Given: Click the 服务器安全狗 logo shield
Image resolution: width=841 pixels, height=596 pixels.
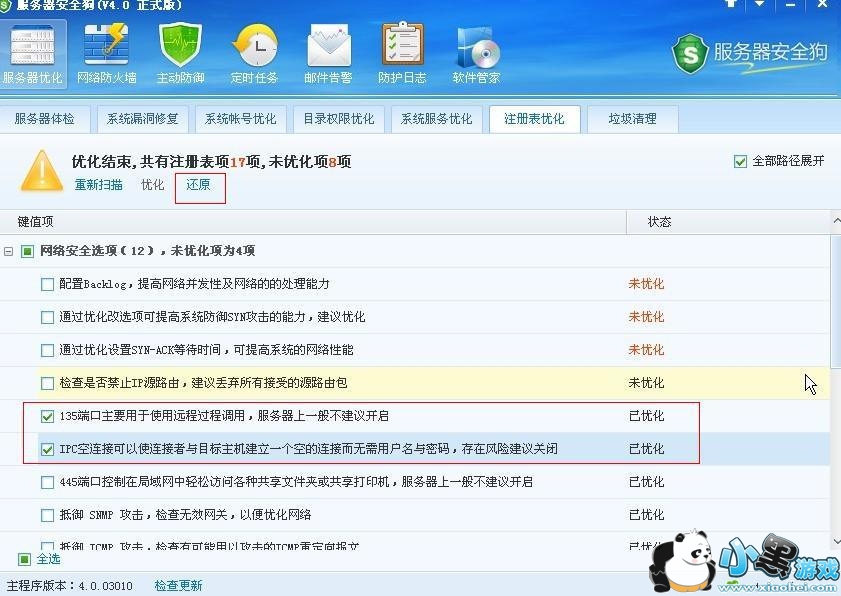Looking at the screenshot, I should [x=691, y=54].
